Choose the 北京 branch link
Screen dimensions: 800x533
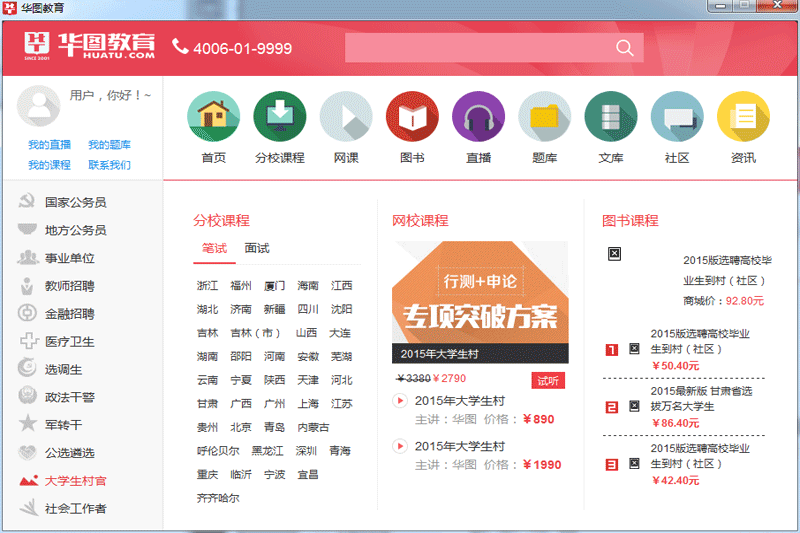tap(241, 427)
